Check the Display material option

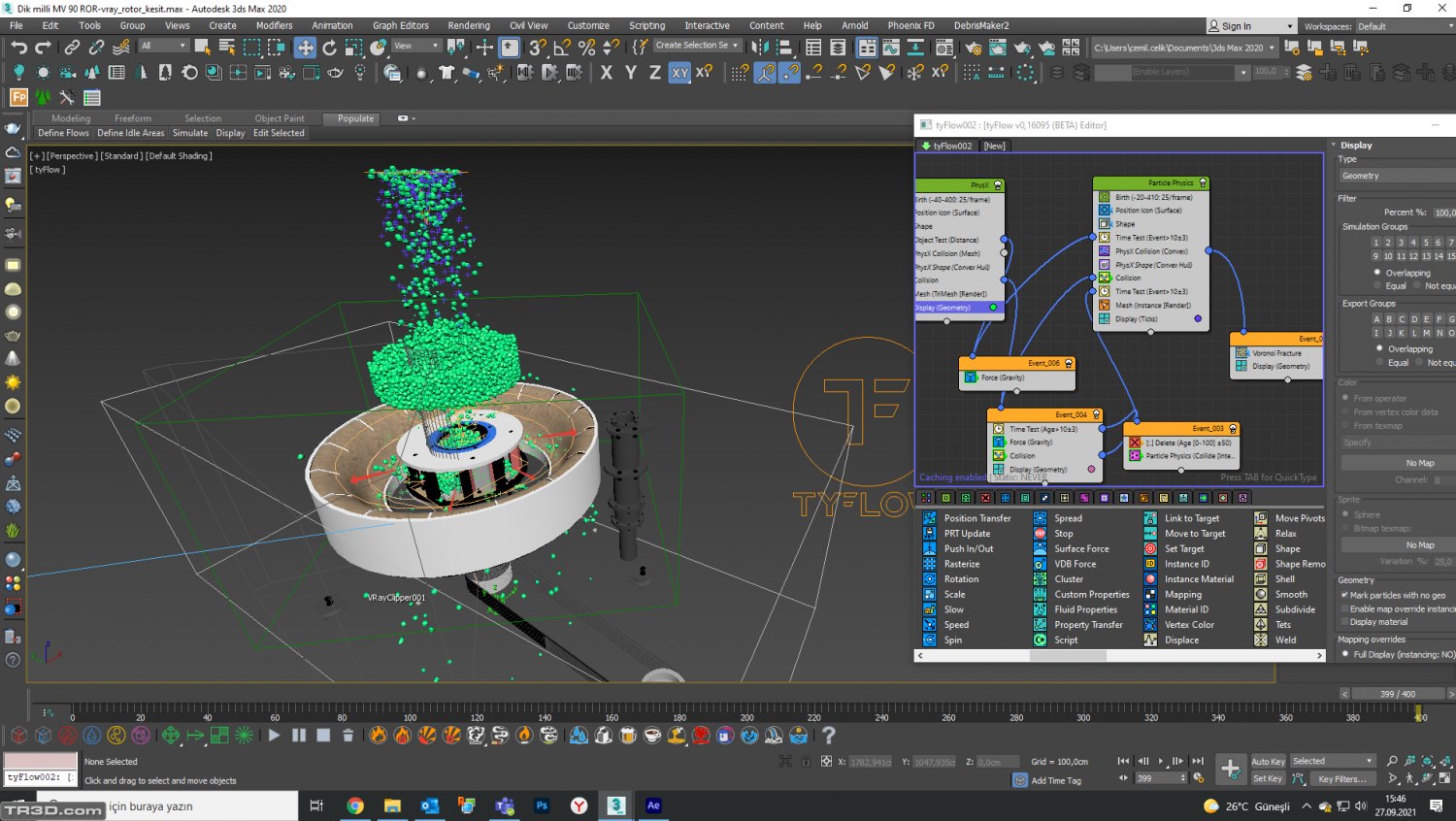pyautogui.click(x=1344, y=622)
